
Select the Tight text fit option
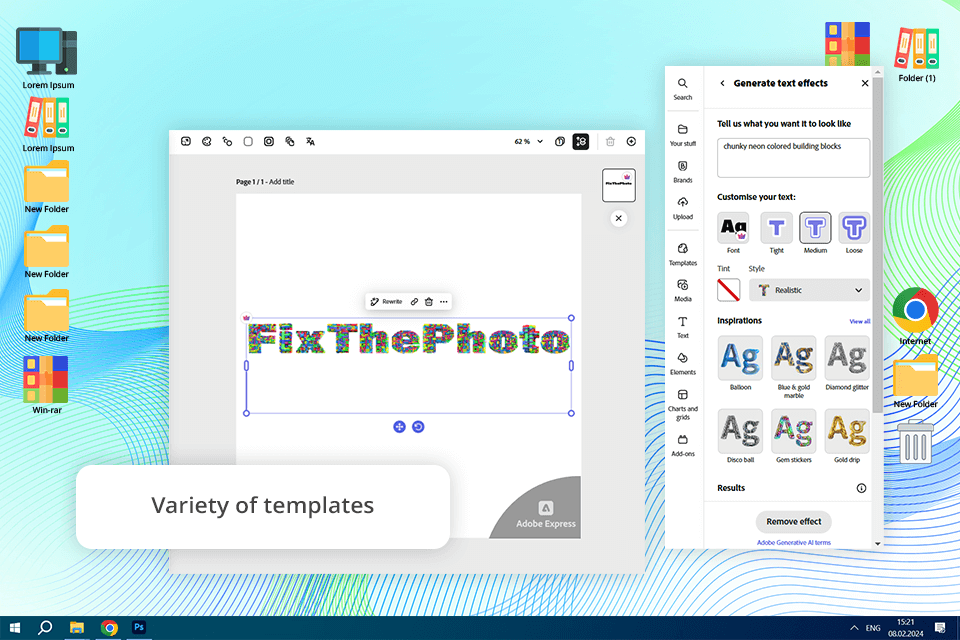(x=776, y=233)
